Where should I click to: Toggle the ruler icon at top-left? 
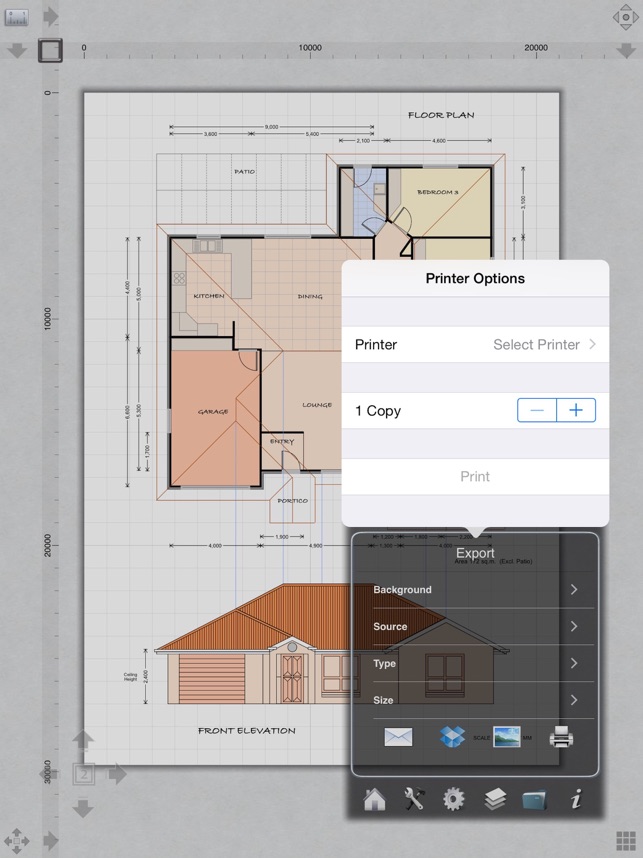pyautogui.click(x=16, y=17)
